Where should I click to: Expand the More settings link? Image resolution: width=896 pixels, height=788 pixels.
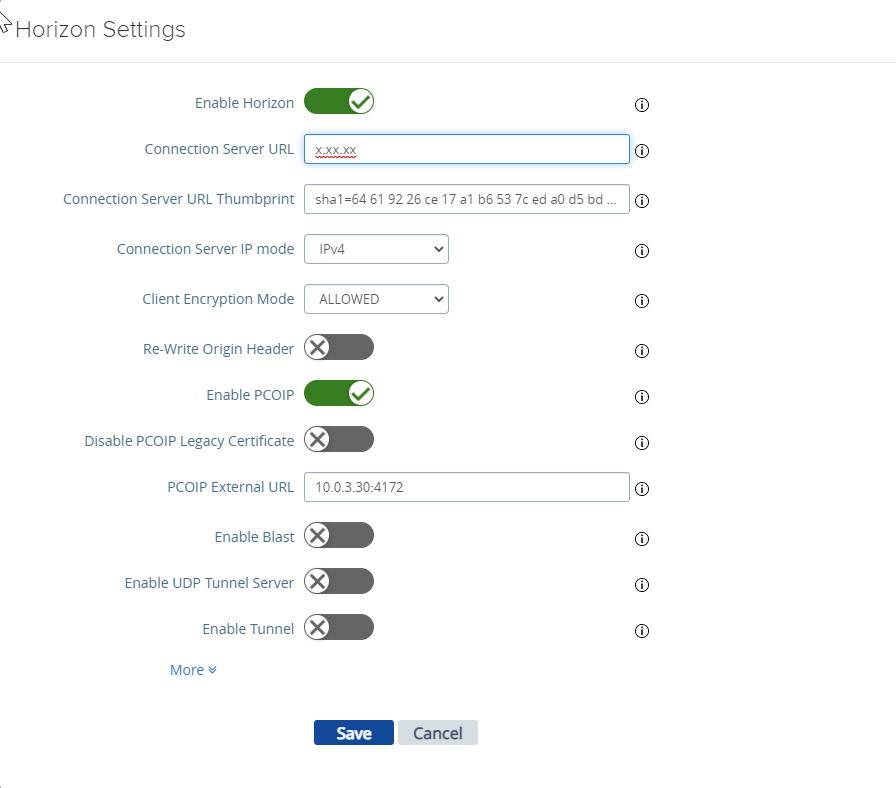(x=193, y=670)
